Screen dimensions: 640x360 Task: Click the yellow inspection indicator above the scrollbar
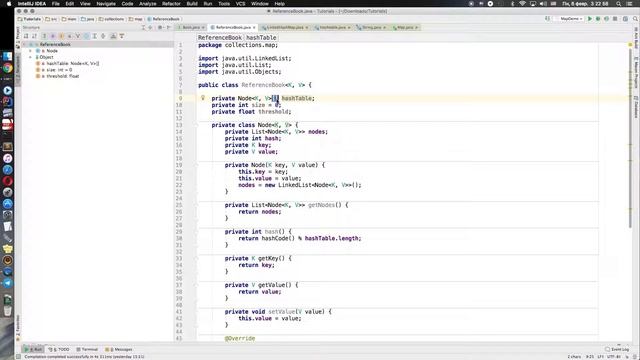630,44
